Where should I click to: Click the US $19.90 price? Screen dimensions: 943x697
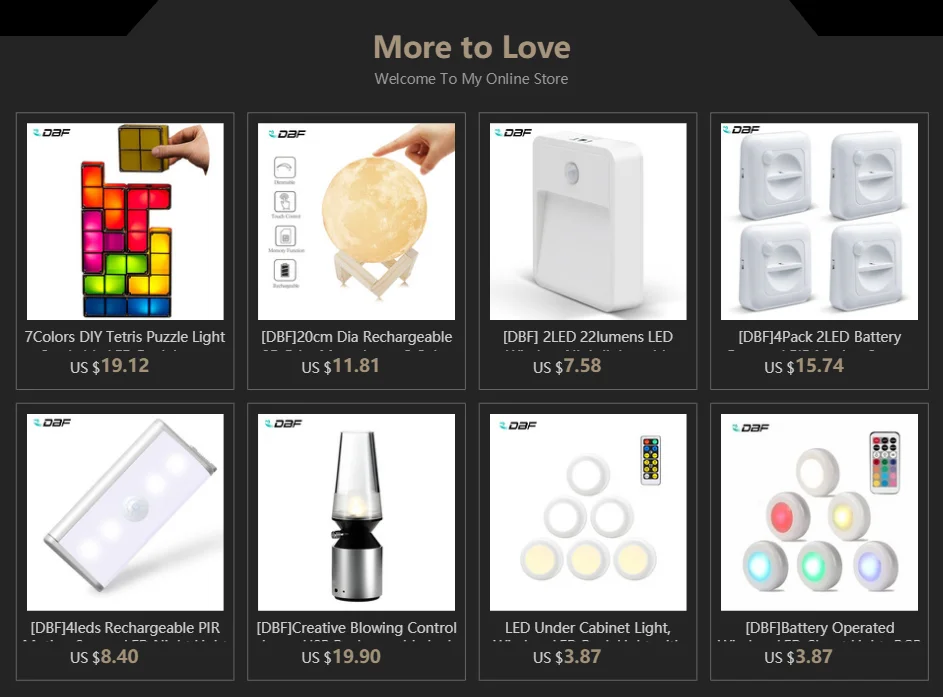341,657
